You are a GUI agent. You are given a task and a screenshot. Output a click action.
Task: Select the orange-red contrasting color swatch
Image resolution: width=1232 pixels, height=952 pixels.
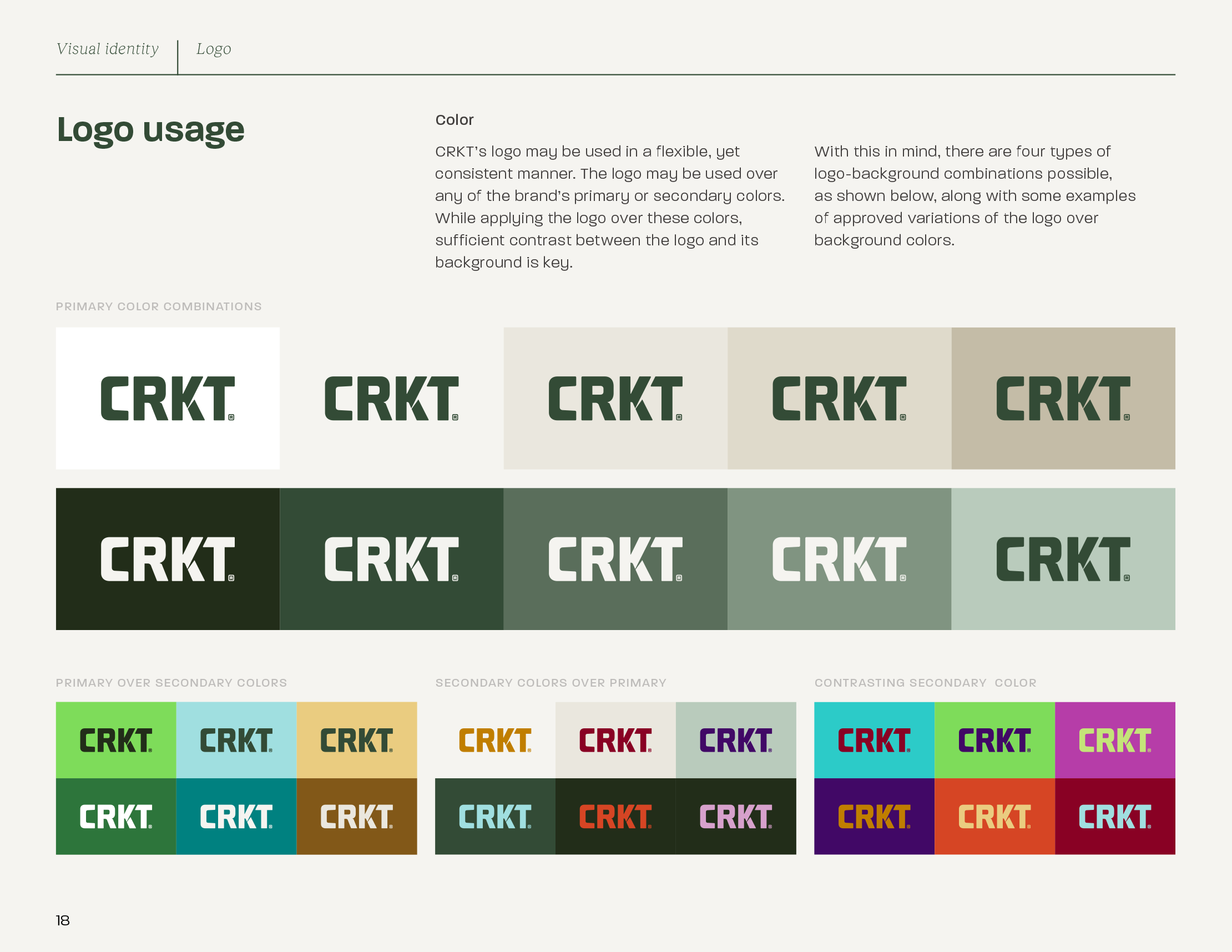pyautogui.click(x=994, y=816)
